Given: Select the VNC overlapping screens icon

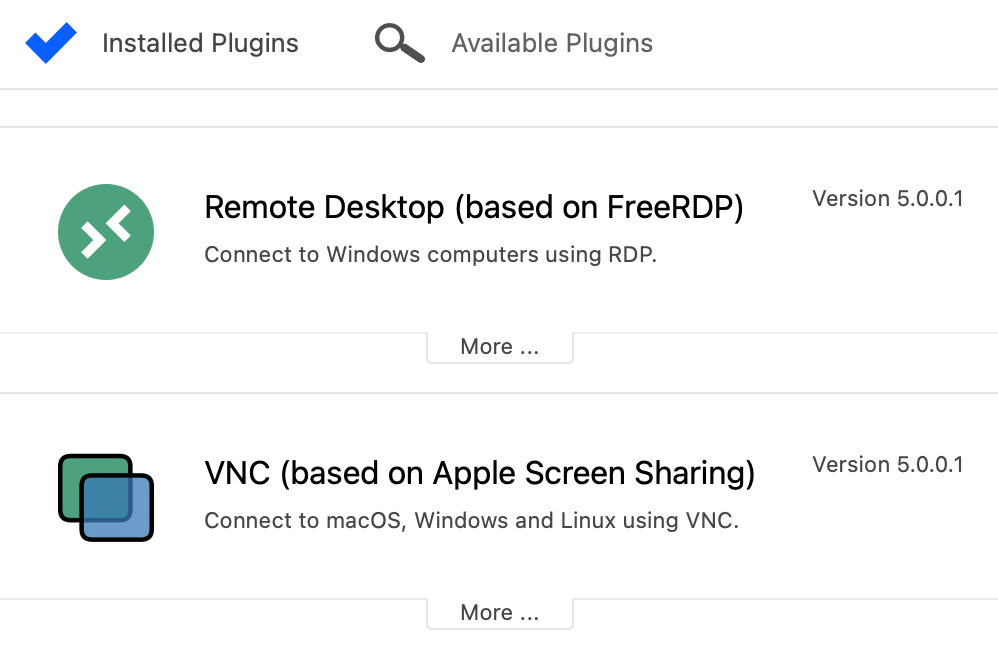Looking at the screenshot, I should click(x=106, y=498).
